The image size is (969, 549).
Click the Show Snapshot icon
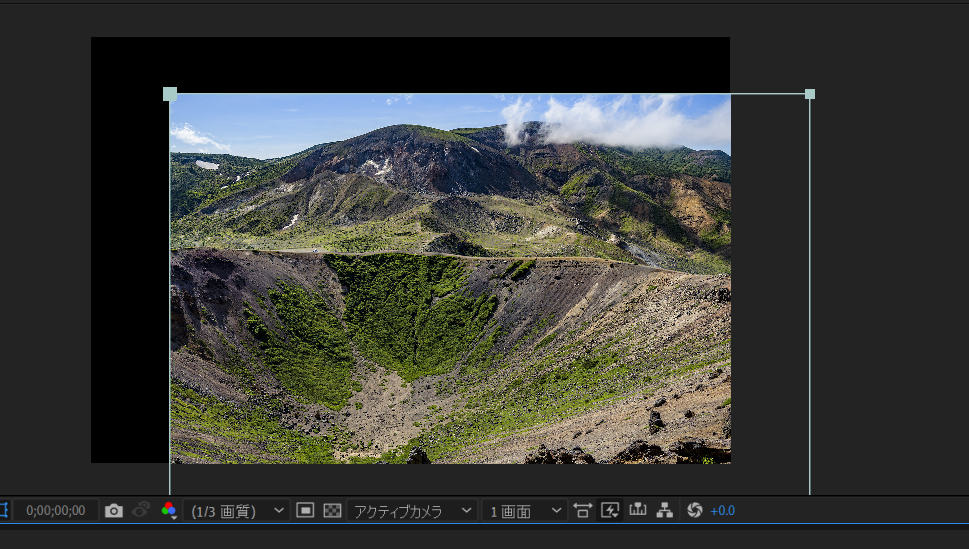pos(141,510)
